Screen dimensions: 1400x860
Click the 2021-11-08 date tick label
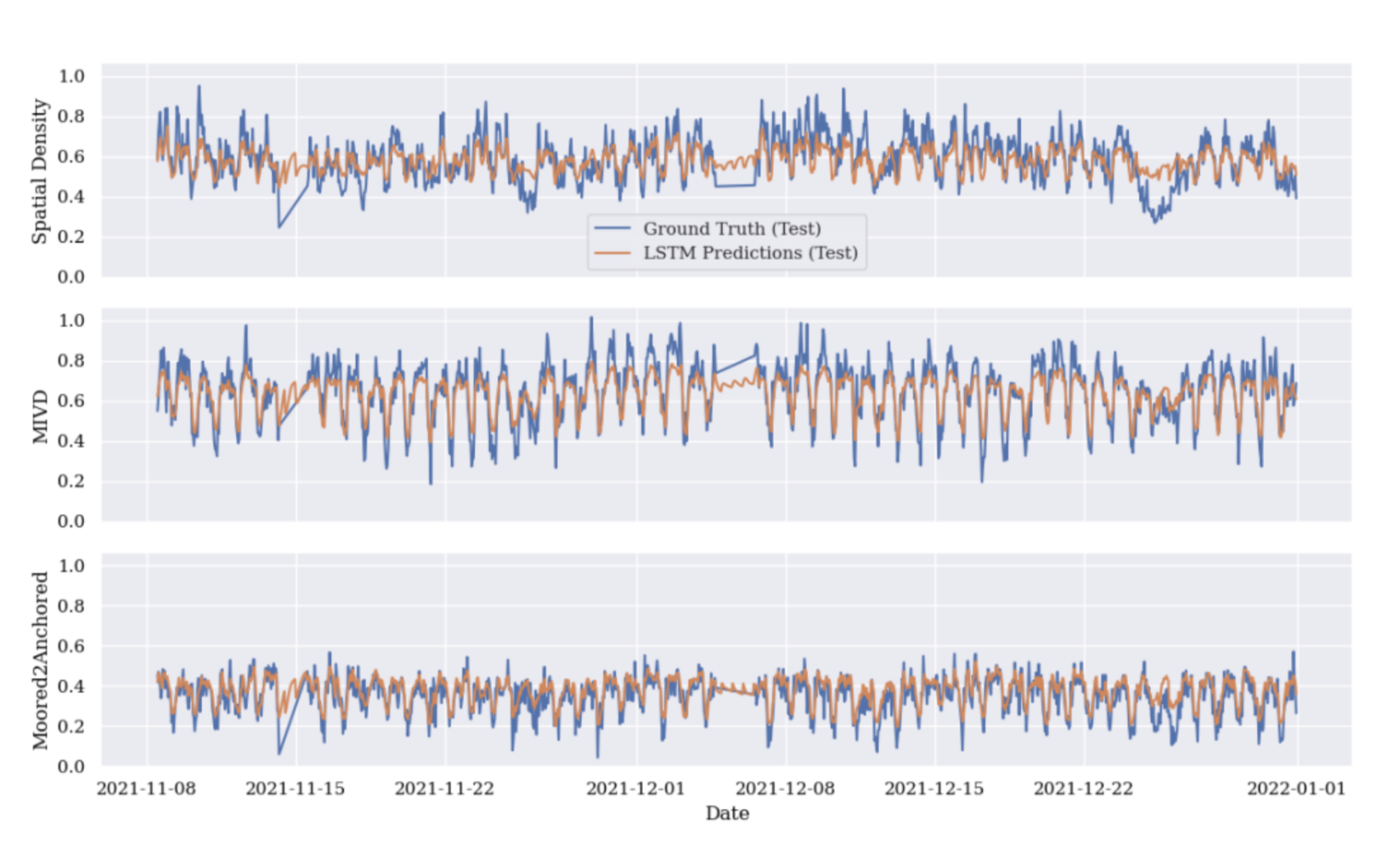pyautogui.click(x=146, y=789)
